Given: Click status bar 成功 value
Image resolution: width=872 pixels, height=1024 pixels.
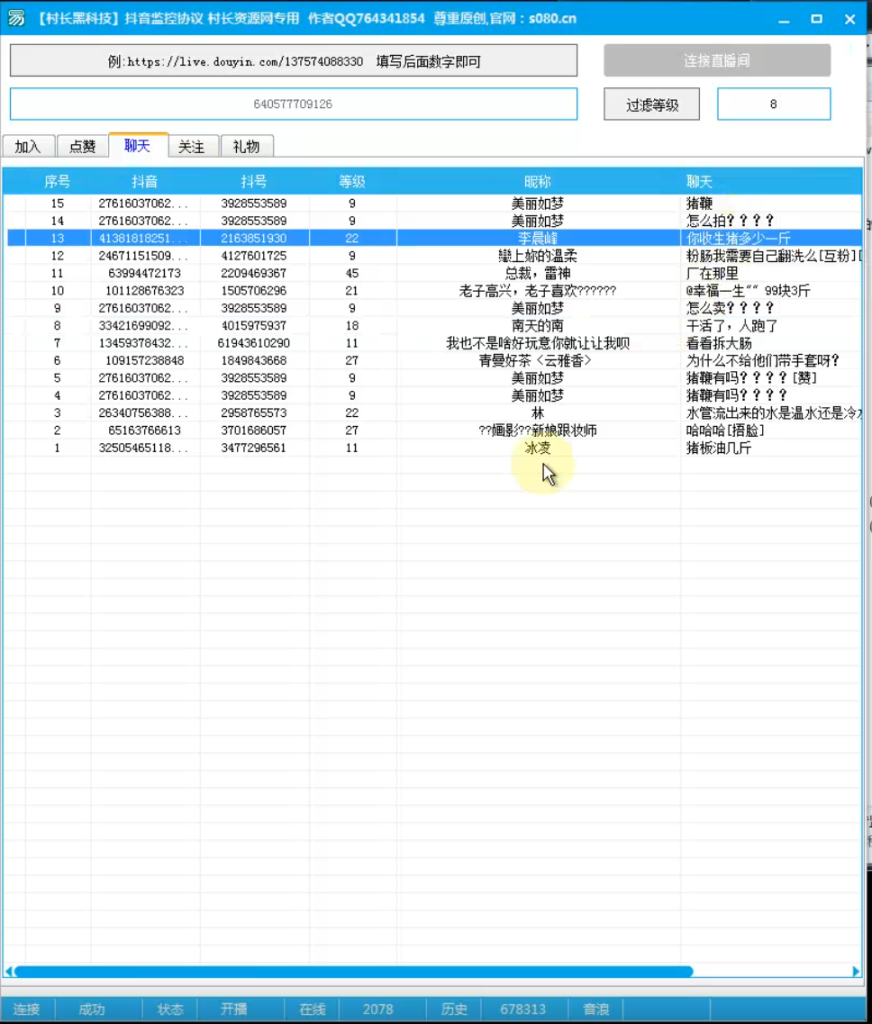Looking at the screenshot, I should tap(92, 1009).
